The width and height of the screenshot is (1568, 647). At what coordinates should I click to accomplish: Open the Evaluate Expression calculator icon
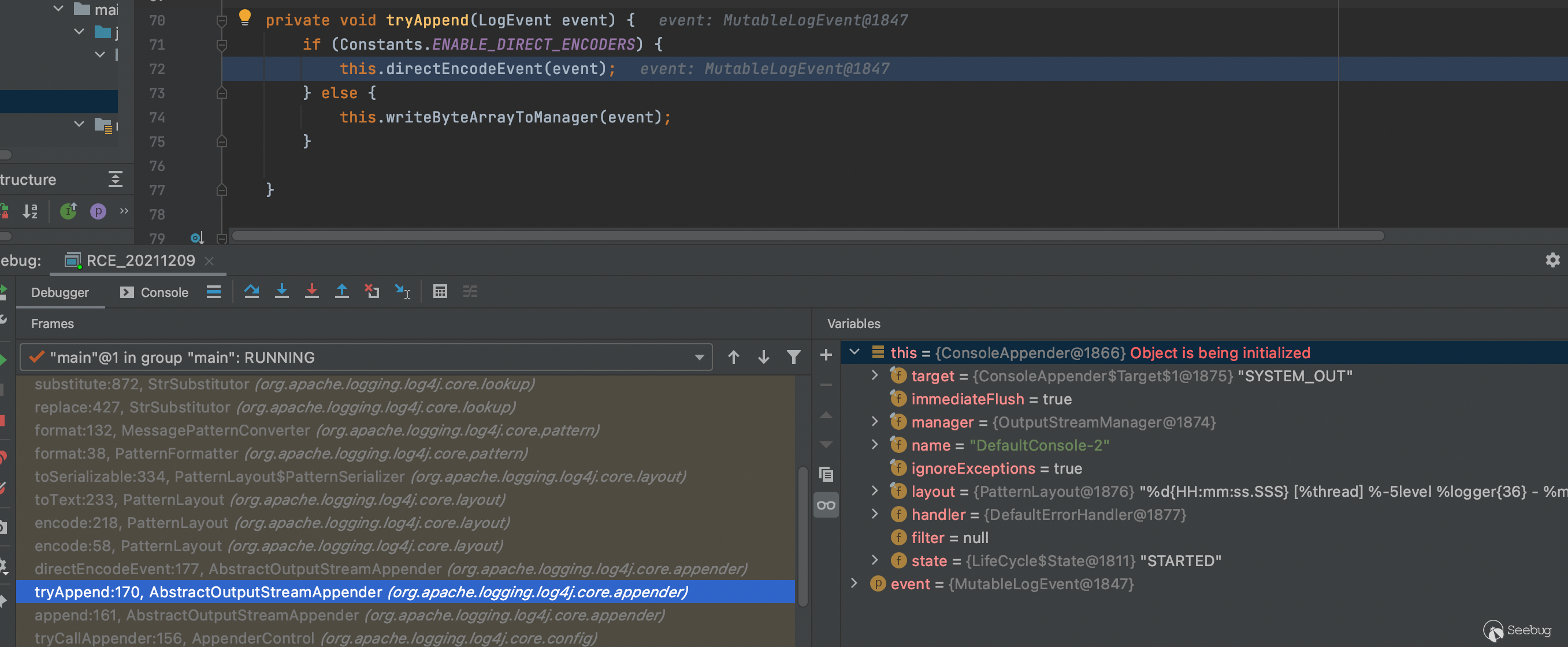[440, 292]
